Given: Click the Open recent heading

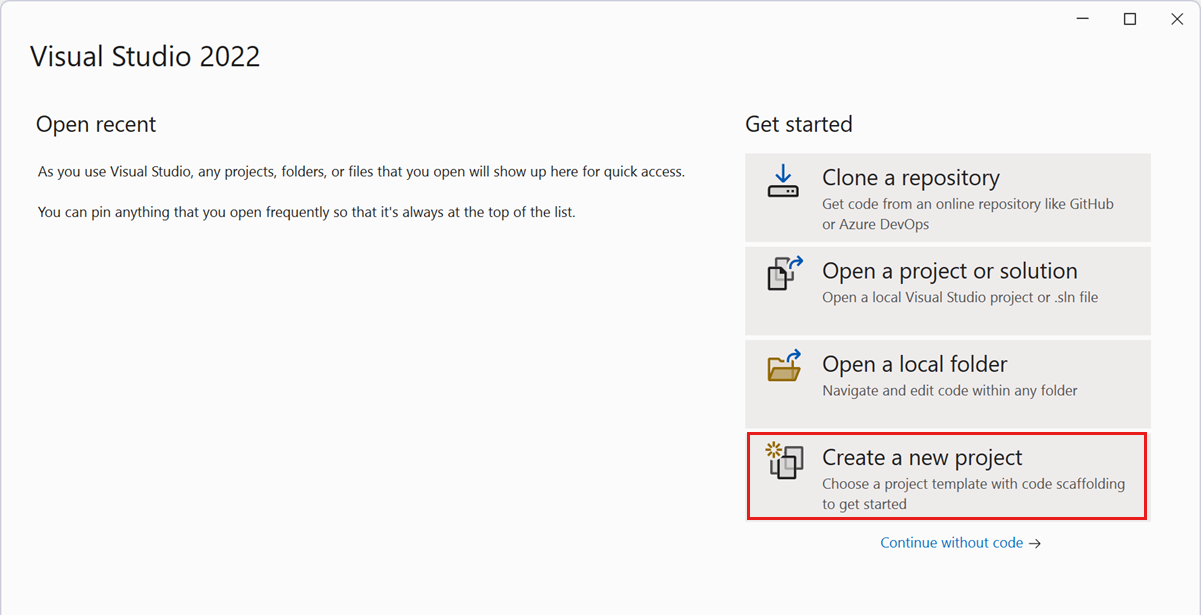Looking at the screenshot, I should tap(96, 124).
